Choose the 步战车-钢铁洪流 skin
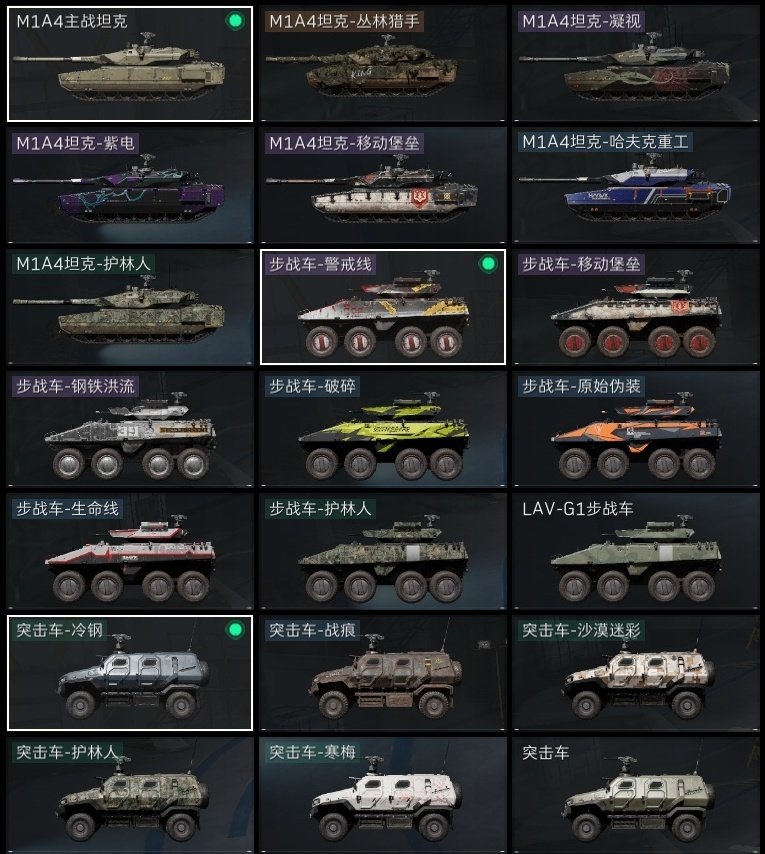This screenshot has height=854, width=765. [130, 429]
